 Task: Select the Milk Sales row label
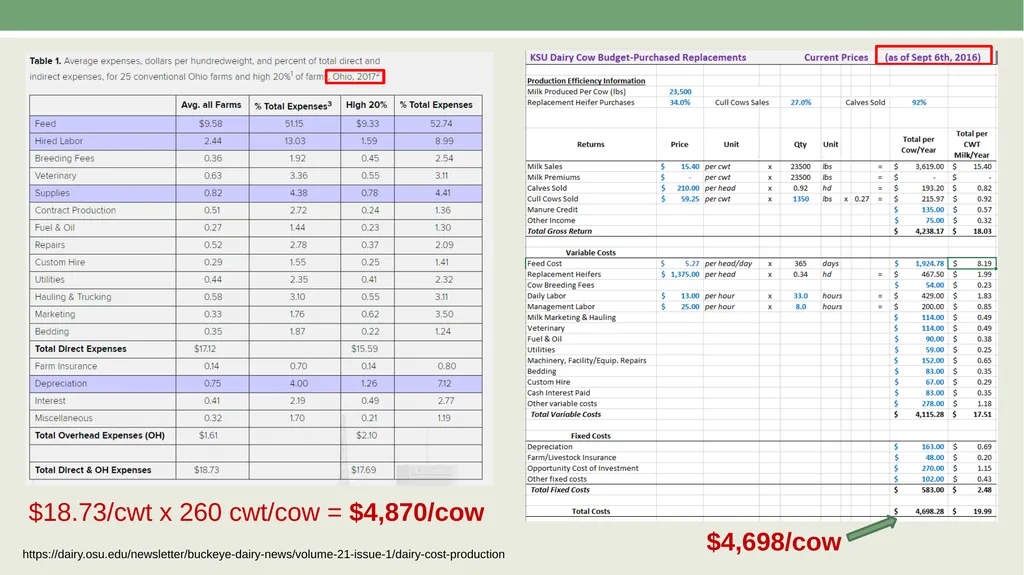545,167
